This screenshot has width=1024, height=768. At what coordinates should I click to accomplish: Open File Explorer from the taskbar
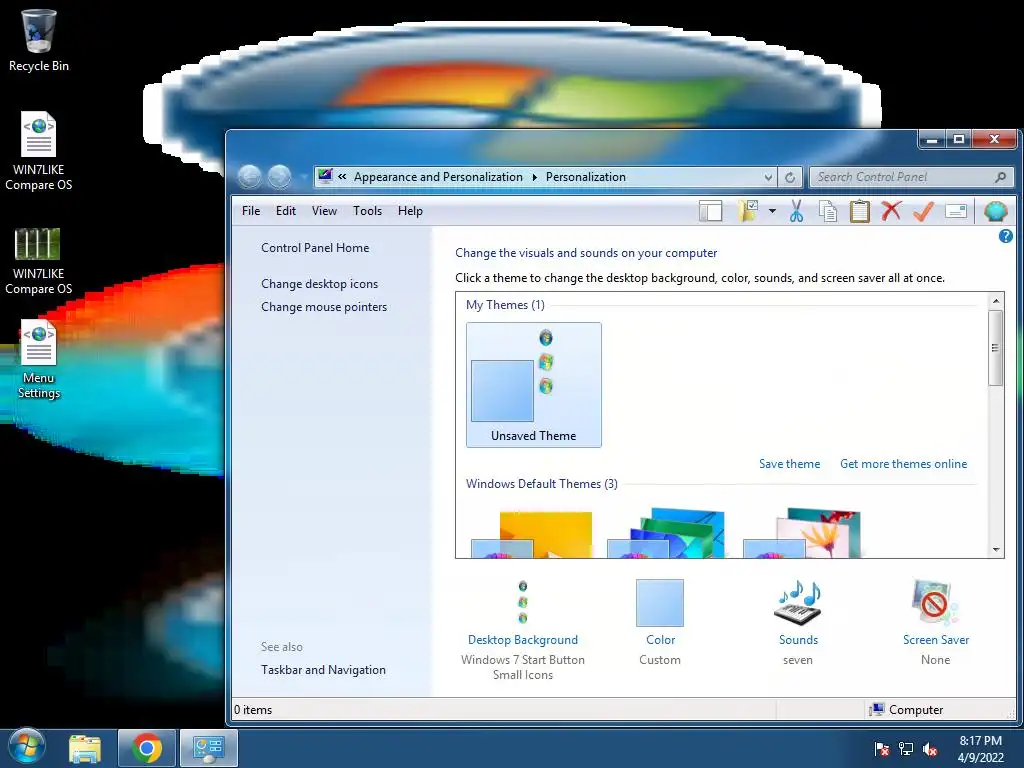[x=85, y=748]
